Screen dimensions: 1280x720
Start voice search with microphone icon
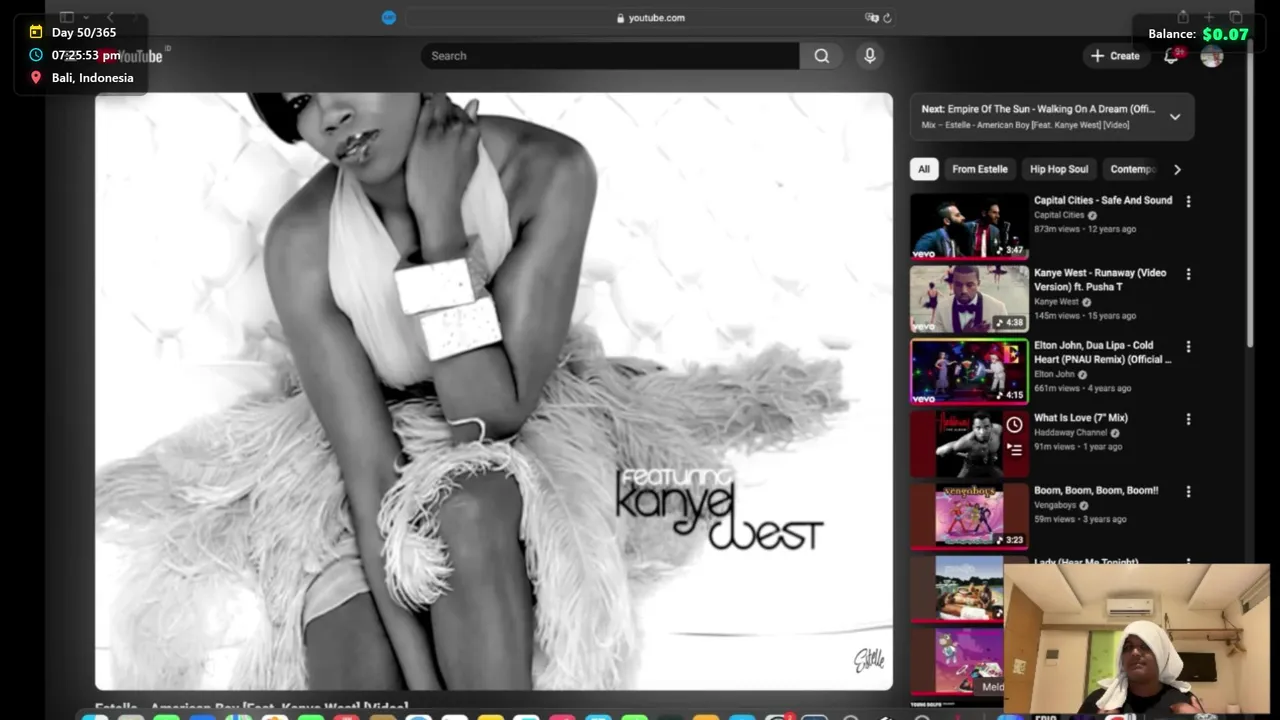870,56
